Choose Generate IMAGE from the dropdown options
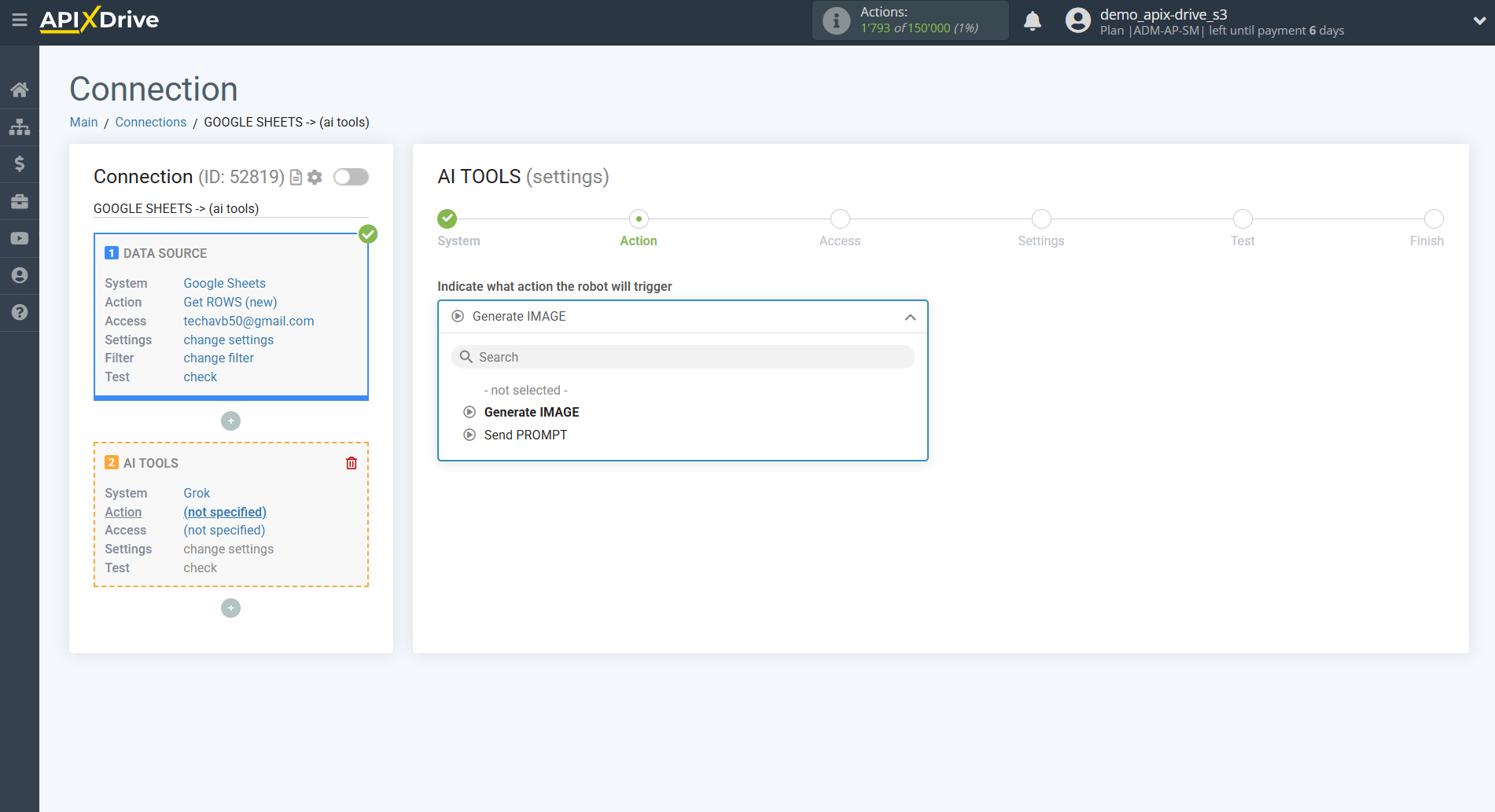 point(532,412)
